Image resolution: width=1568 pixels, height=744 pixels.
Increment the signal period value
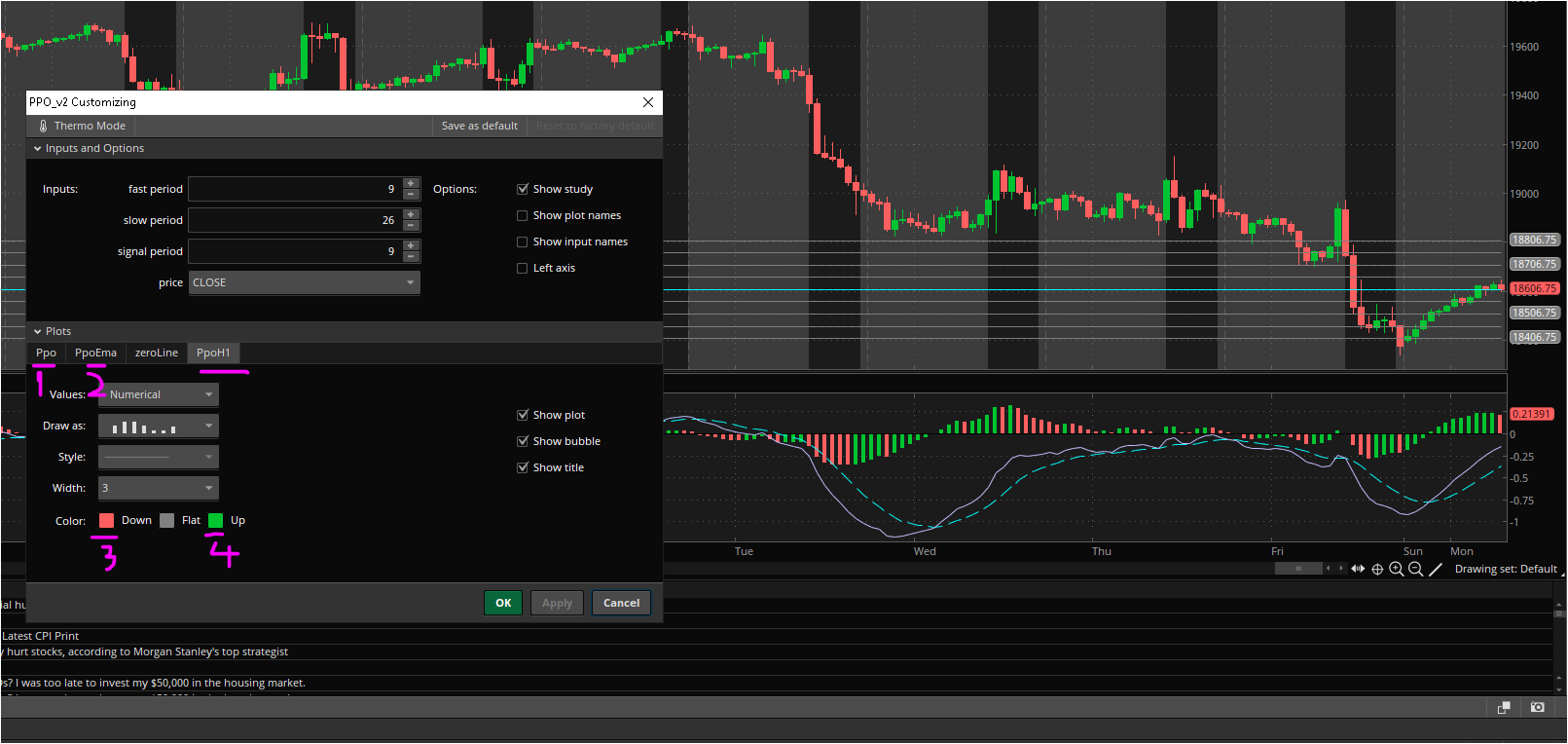pyautogui.click(x=411, y=245)
